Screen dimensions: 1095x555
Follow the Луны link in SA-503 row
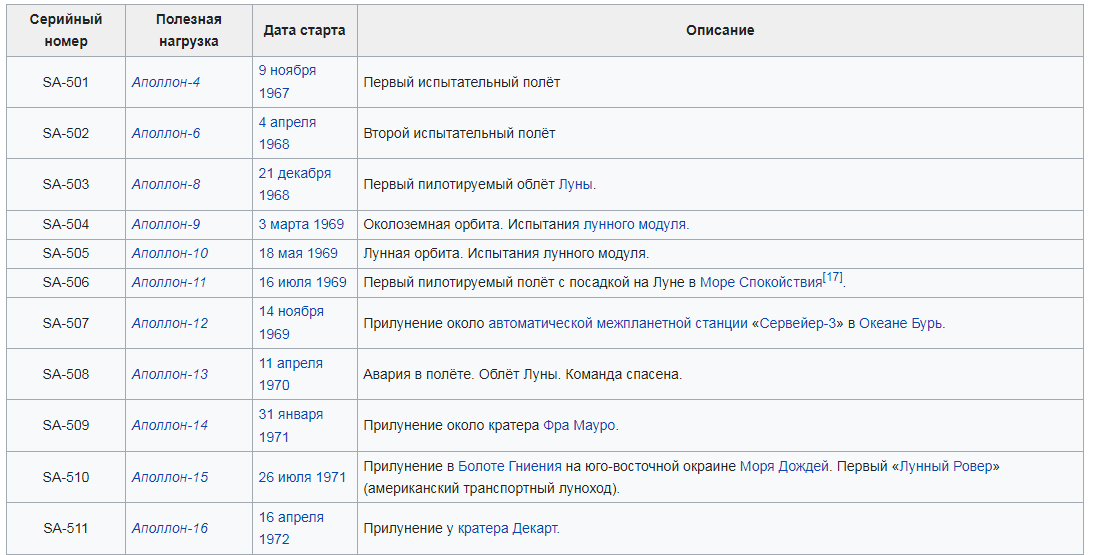pyautogui.click(x=575, y=184)
